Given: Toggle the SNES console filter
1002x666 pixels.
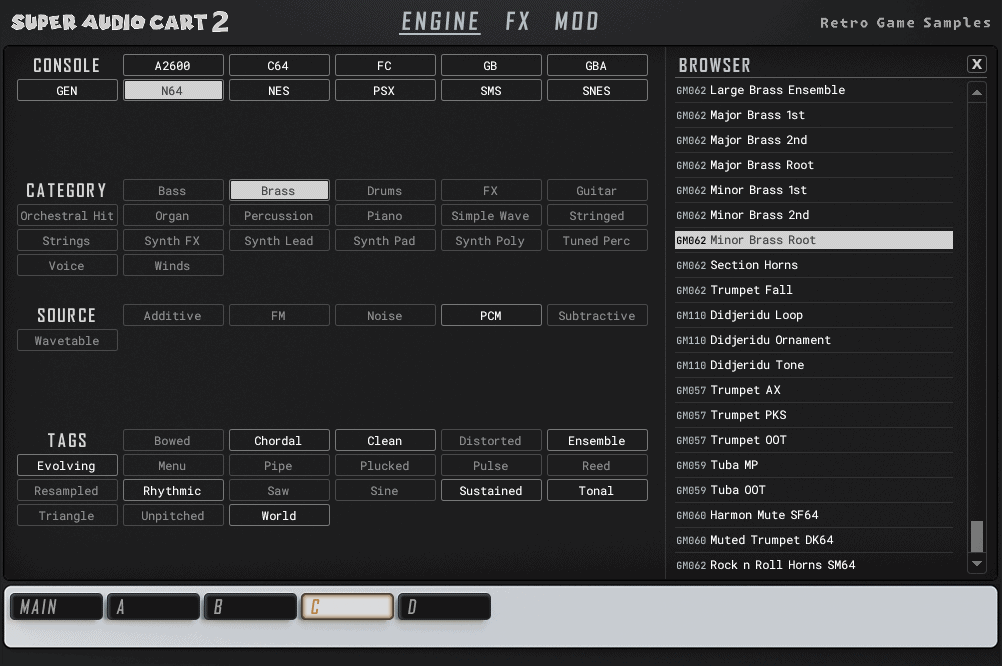Looking at the screenshot, I should [597, 90].
